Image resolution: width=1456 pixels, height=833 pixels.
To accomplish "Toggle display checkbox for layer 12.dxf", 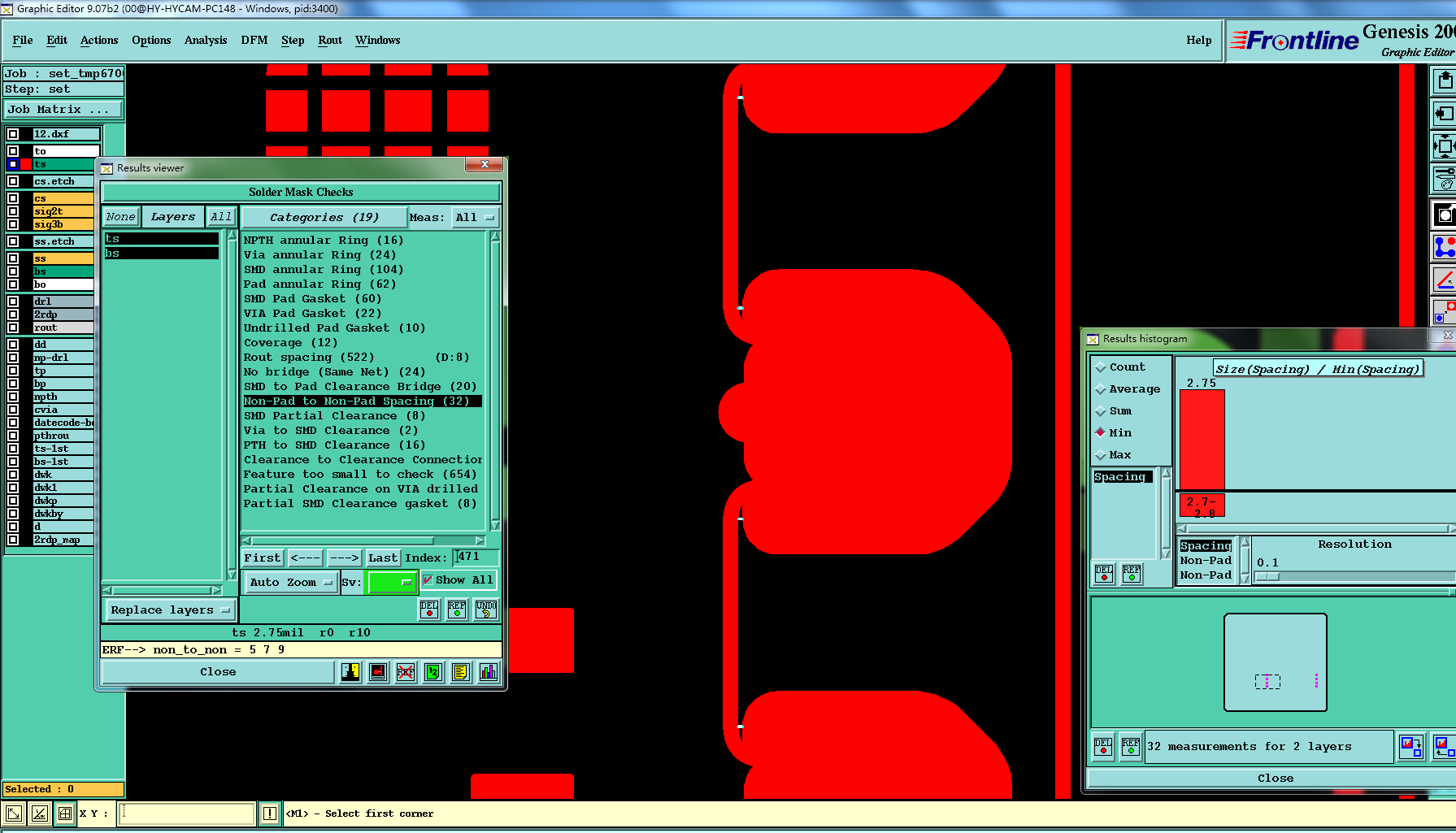I will click(13, 134).
